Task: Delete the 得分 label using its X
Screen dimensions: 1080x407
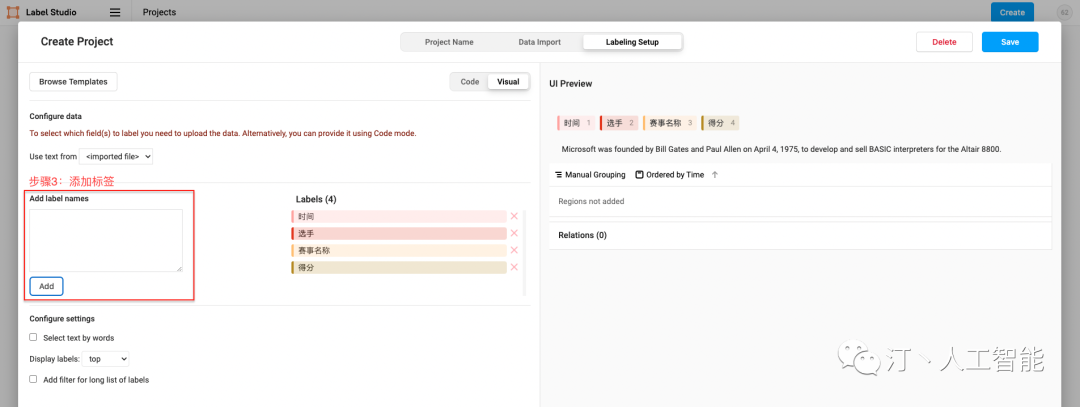Action: (514, 267)
